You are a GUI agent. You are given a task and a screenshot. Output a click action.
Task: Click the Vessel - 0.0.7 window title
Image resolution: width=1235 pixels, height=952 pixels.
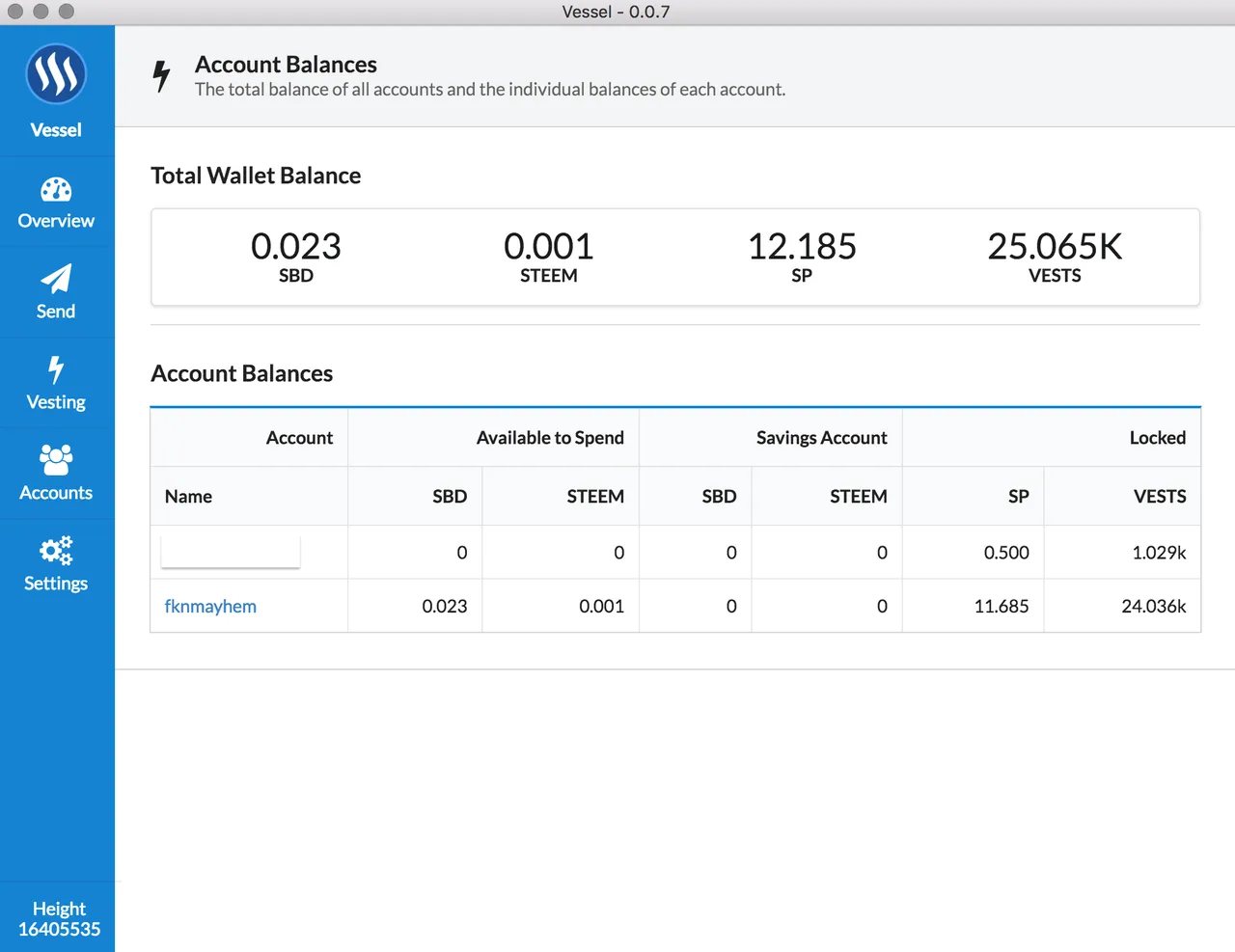616,12
